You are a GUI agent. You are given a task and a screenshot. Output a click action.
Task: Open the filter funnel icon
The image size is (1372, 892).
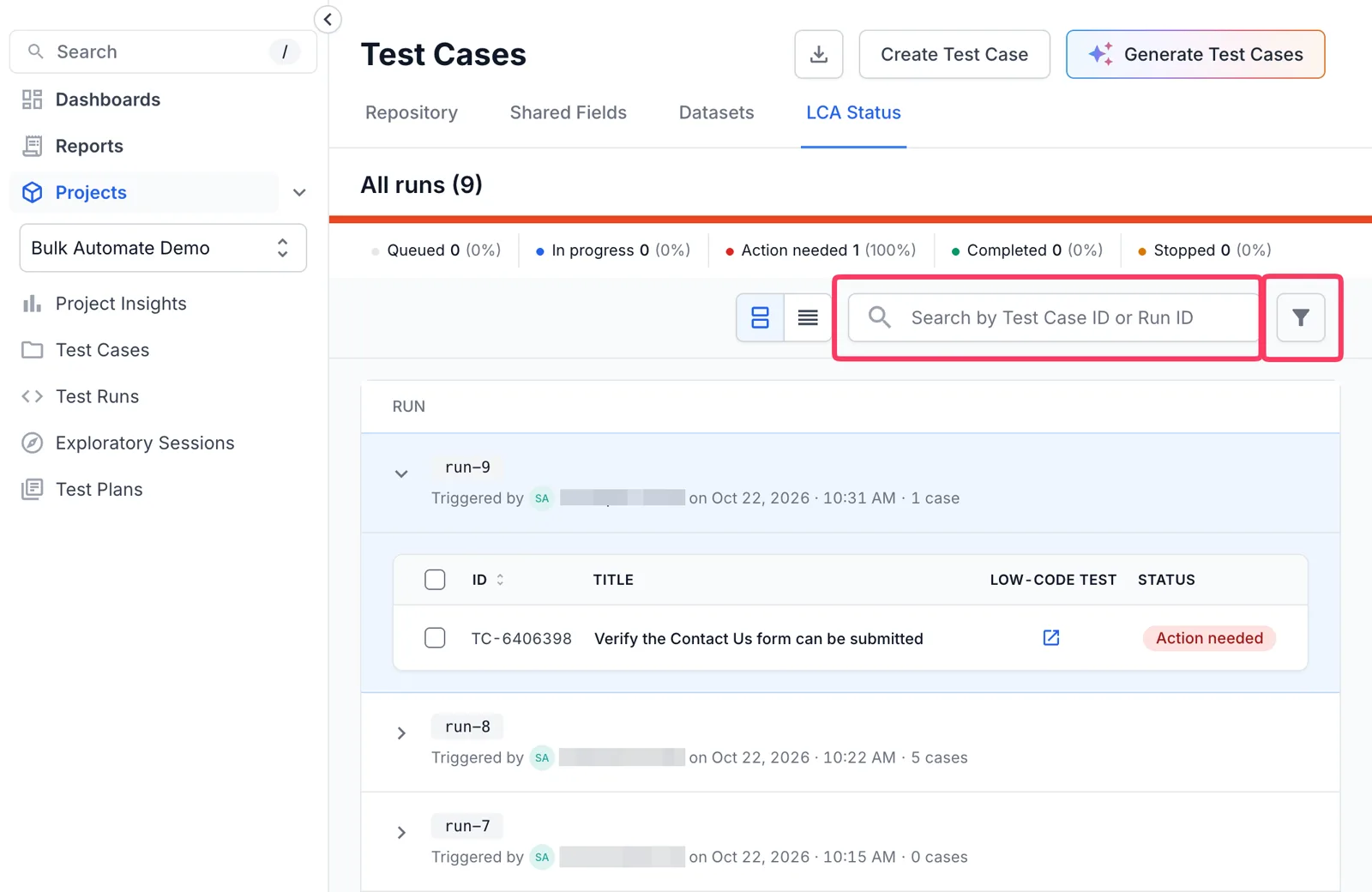1301,317
